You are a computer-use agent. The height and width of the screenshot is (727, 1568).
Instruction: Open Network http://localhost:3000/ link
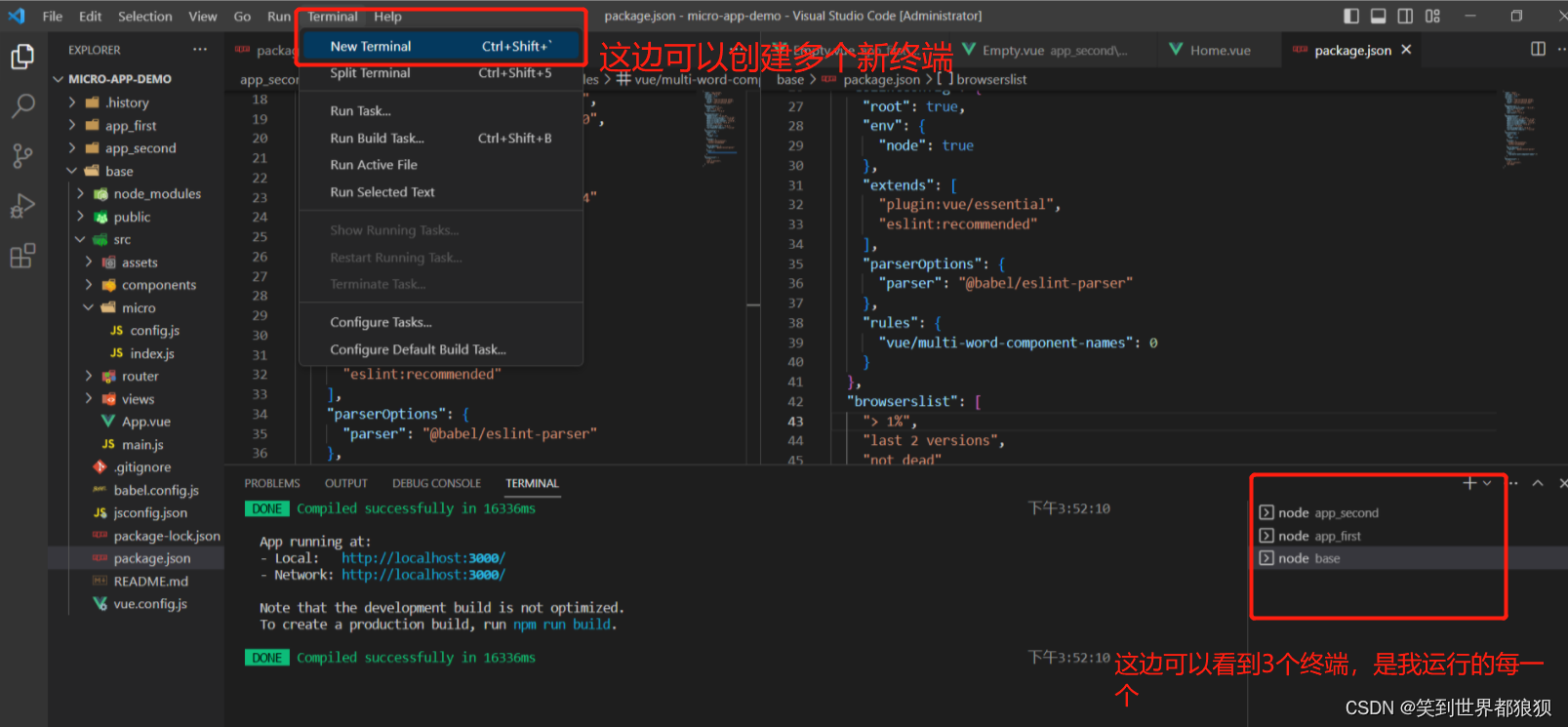coord(423,575)
